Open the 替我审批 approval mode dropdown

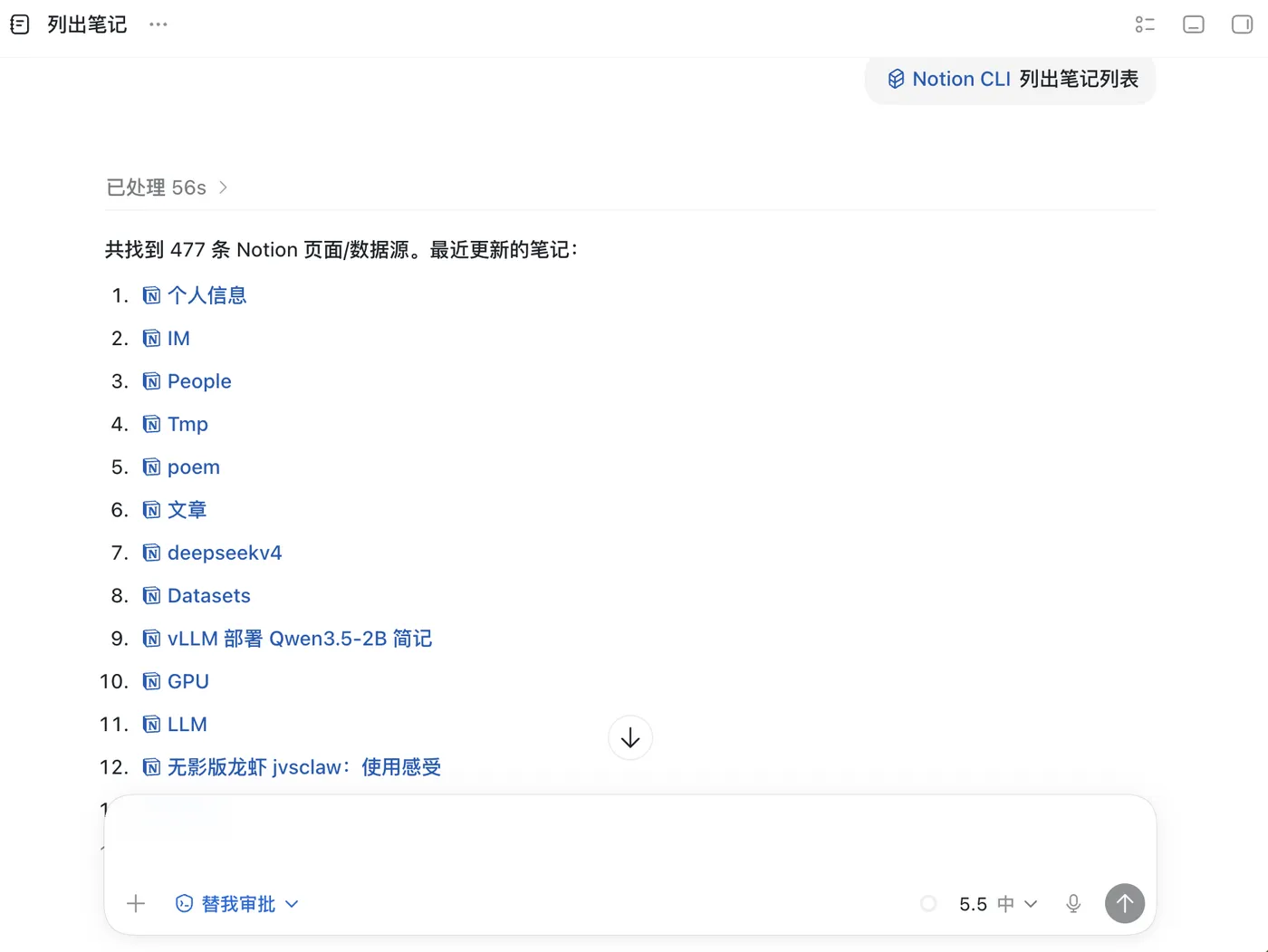(237, 903)
